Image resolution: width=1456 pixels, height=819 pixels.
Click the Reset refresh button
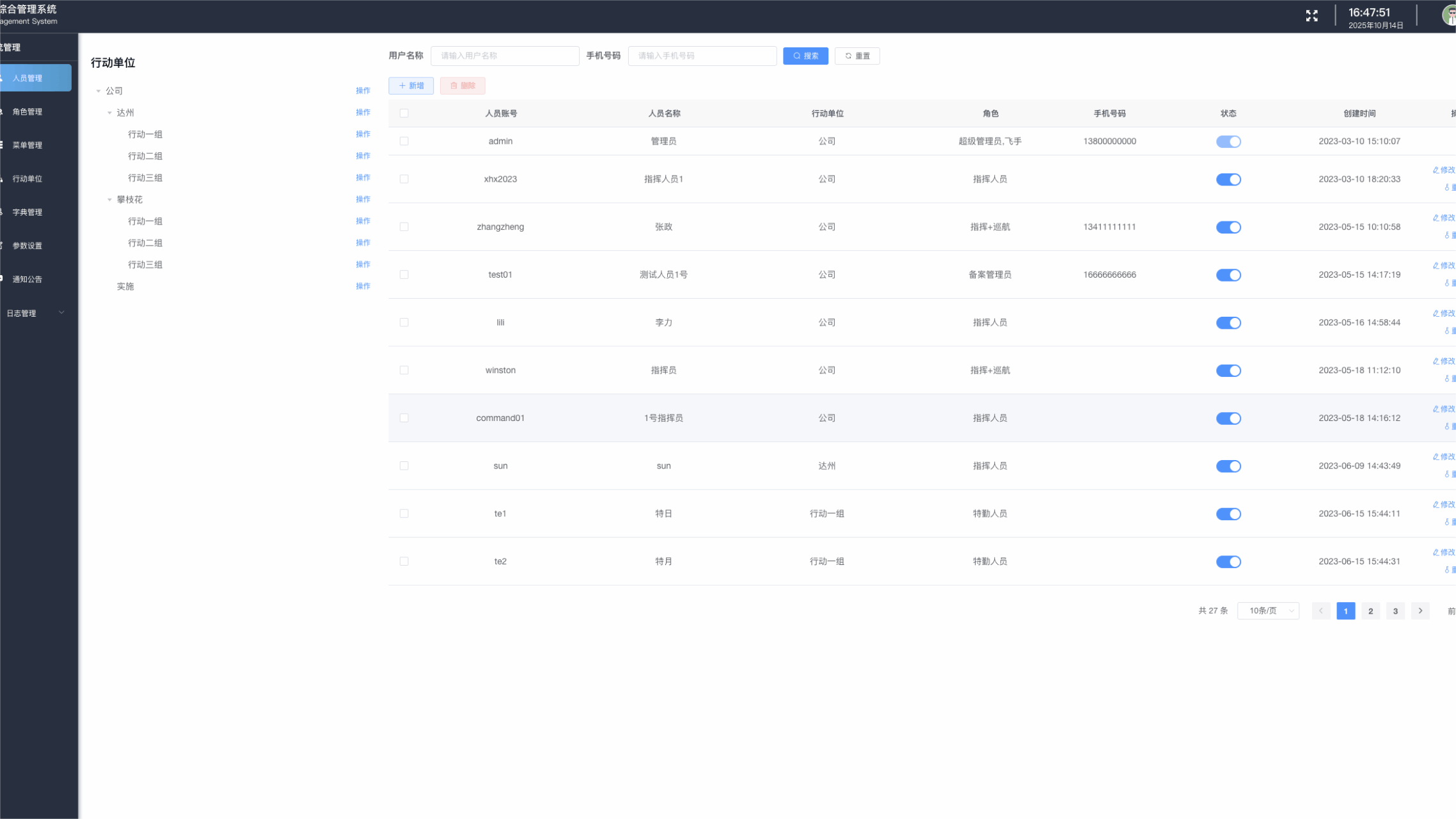pos(857,56)
